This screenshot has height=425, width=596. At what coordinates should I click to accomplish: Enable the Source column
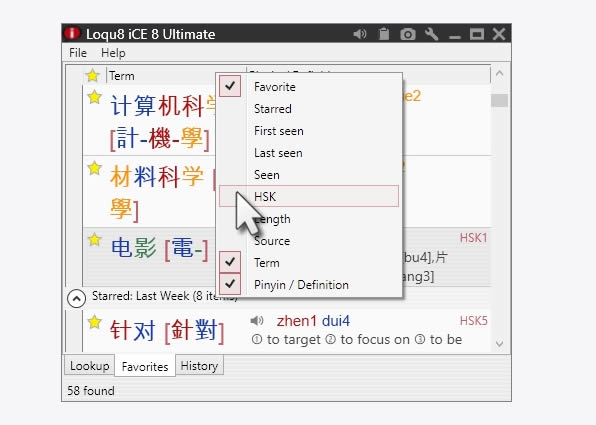(309, 241)
